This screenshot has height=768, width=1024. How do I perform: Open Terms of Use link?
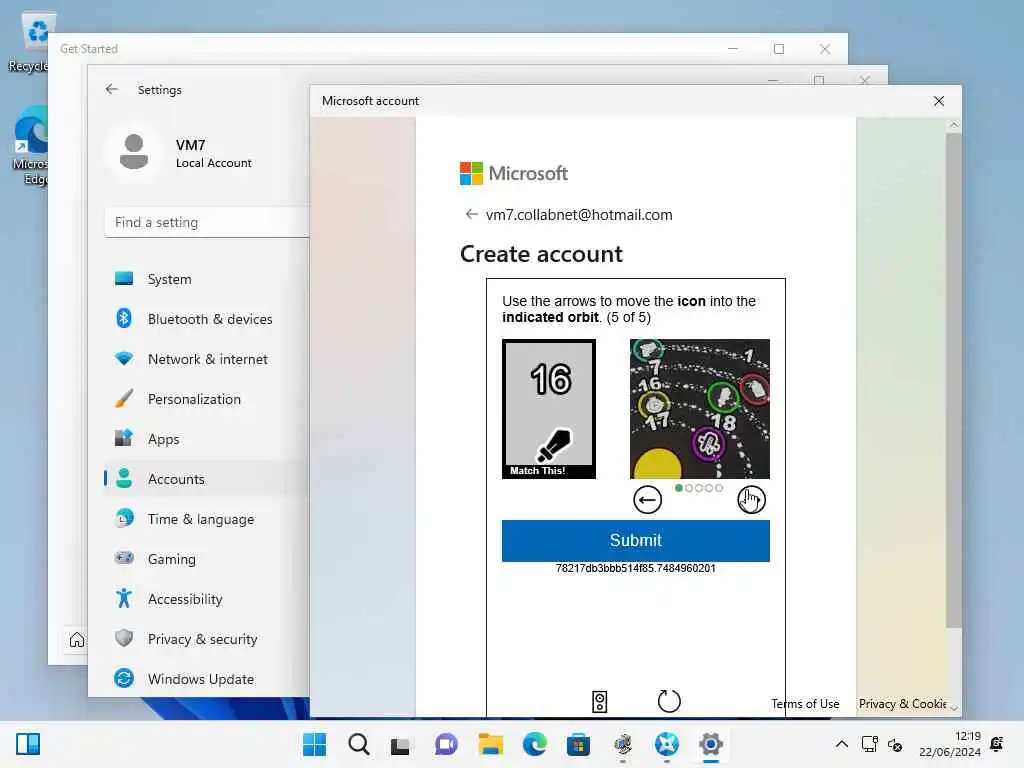[805, 704]
